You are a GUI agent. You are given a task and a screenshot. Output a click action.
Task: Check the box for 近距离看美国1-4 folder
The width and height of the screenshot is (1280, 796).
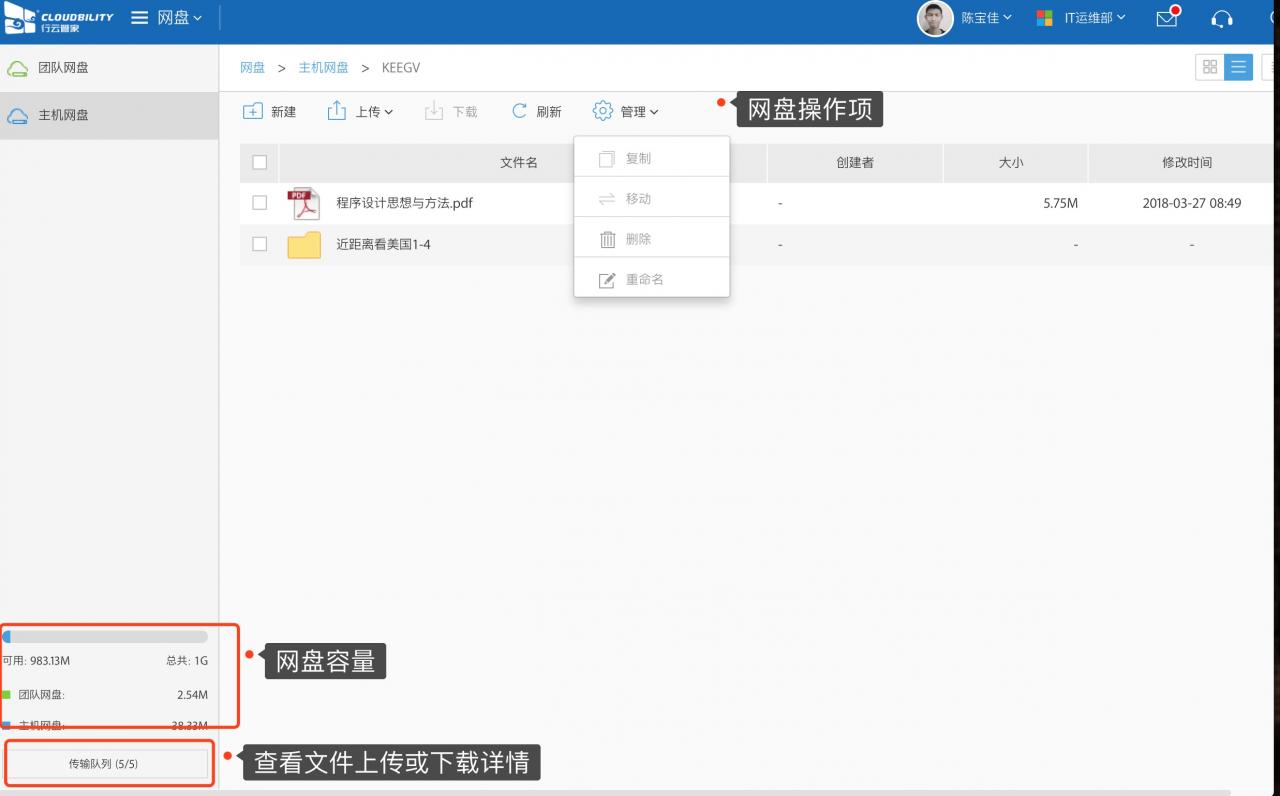pyautogui.click(x=260, y=244)
